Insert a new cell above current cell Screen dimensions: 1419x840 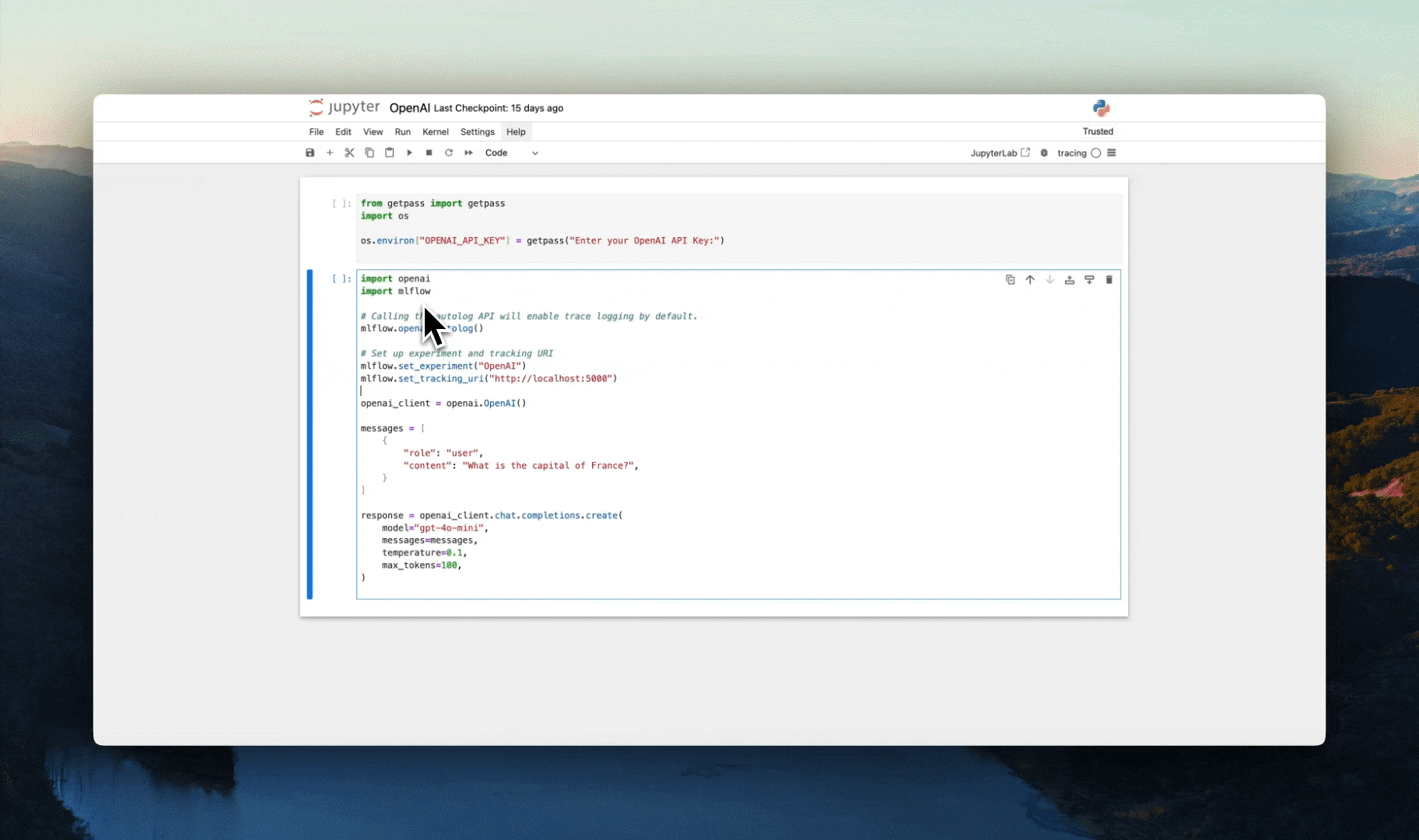(x=1069, y=279)
